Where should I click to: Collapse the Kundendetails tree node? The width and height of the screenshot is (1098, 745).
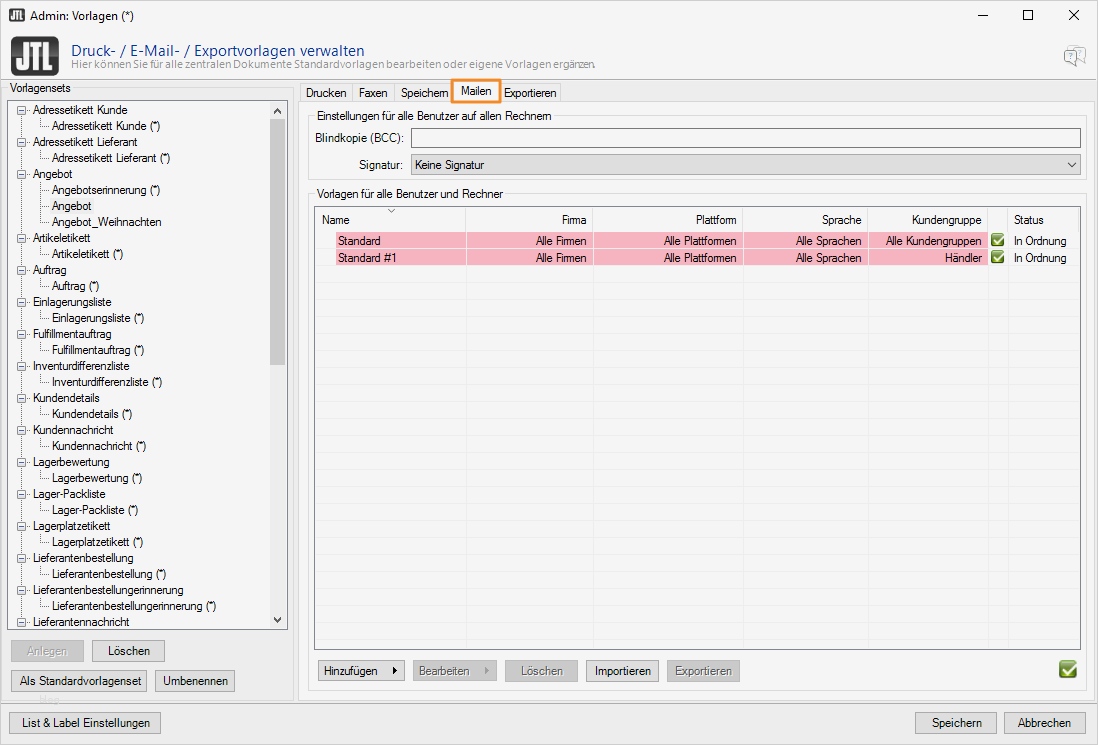coord(22,398)
